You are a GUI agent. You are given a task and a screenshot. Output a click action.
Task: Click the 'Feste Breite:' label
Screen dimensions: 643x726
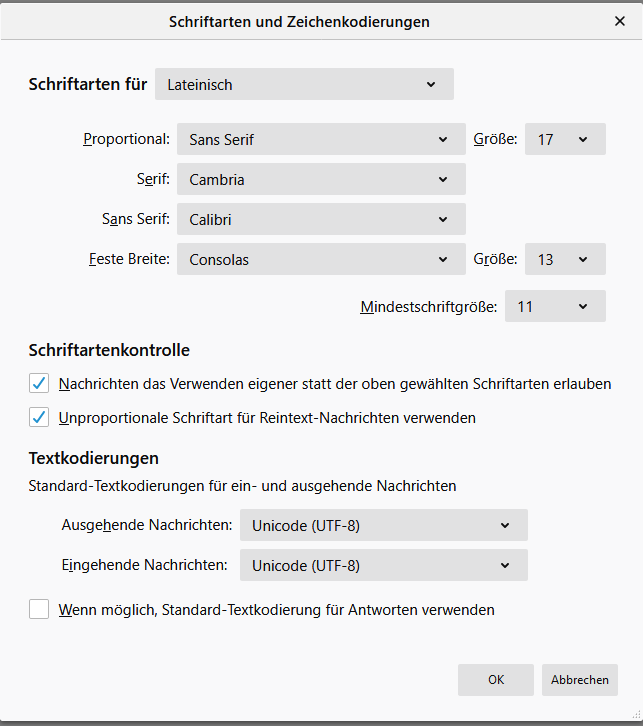(x=129, y=260)
